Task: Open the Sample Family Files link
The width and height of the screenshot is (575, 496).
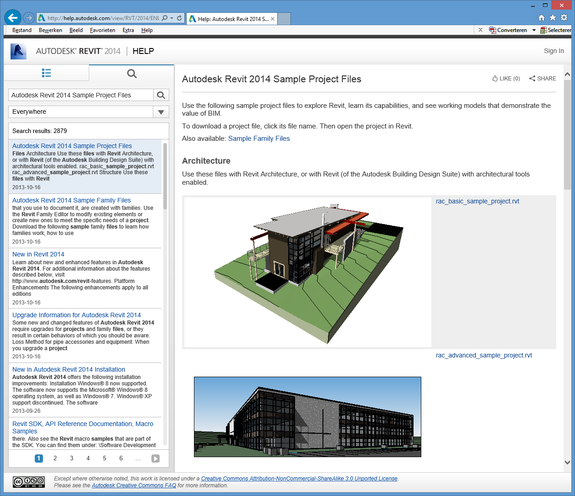Action: tap(259, 139)
